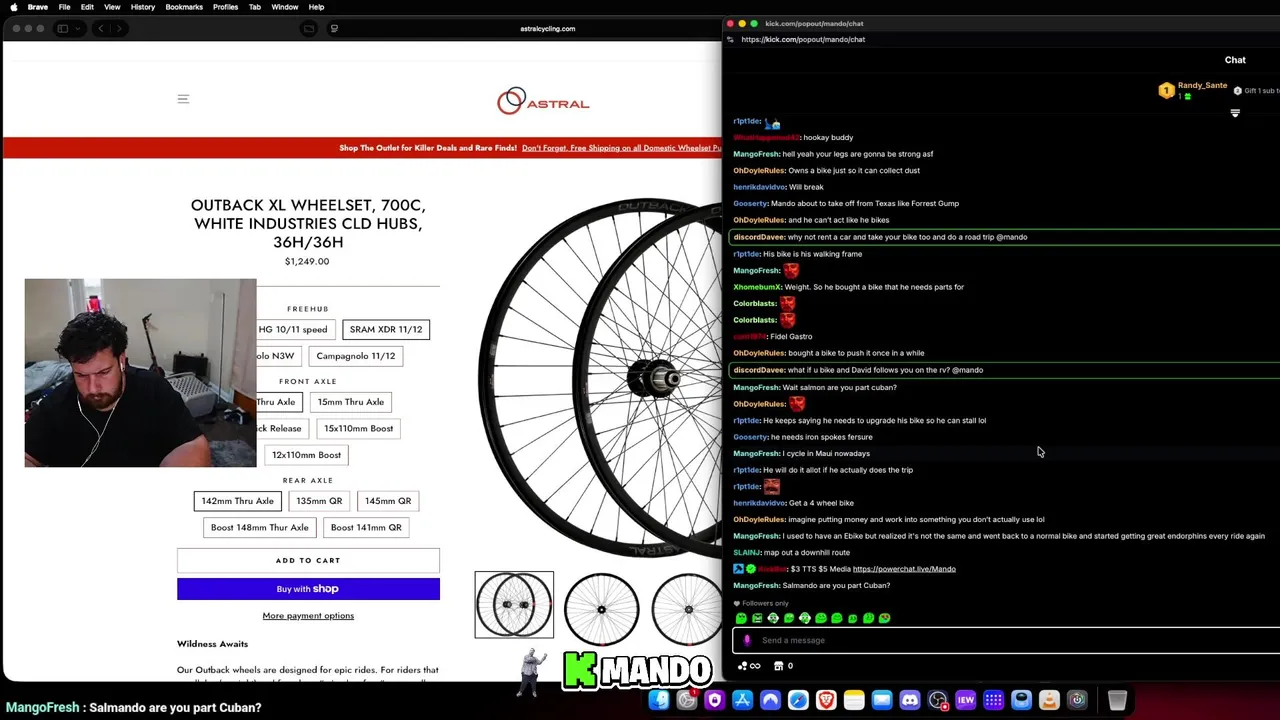Screen dimensions: 1280x720
Task: Choose 15mm Thru Axle front axle
Action: (351, 402)
